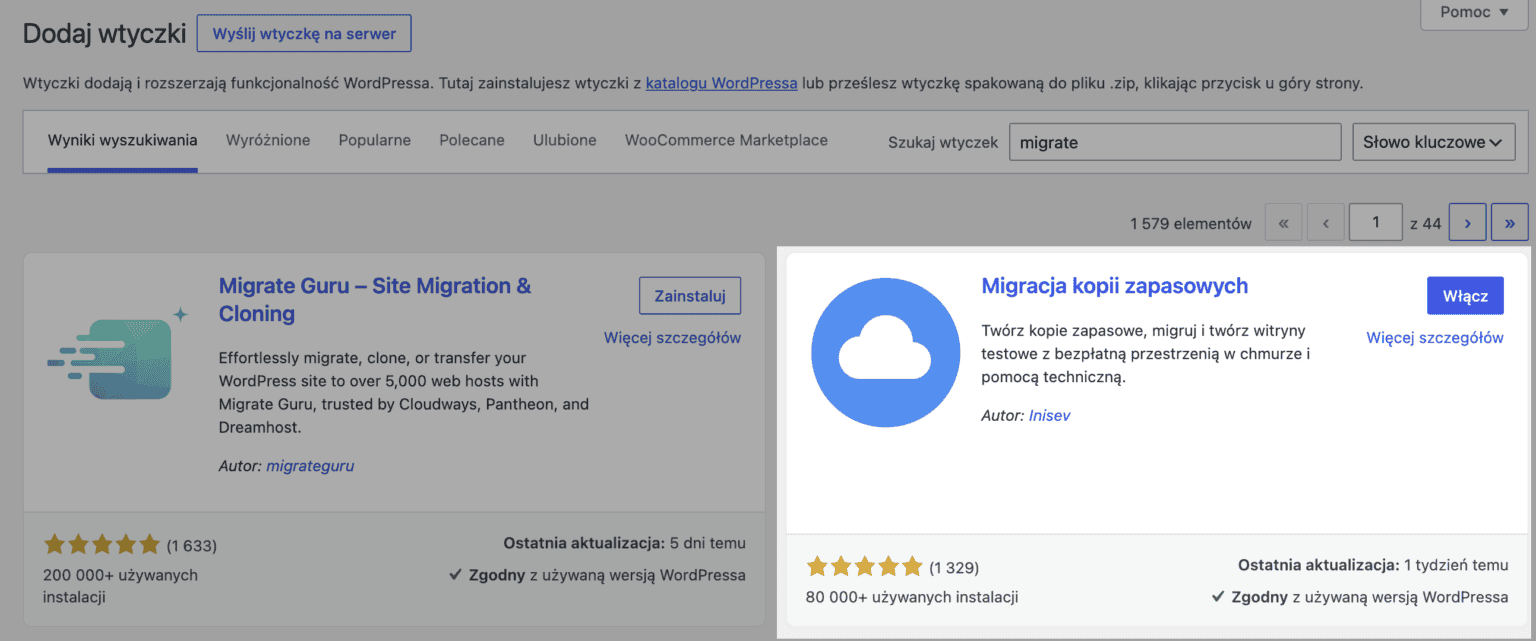The height and width of the screenshot is (641, 1536).
Task: Open katalogu WordPressa link
Action: (721, 83)
